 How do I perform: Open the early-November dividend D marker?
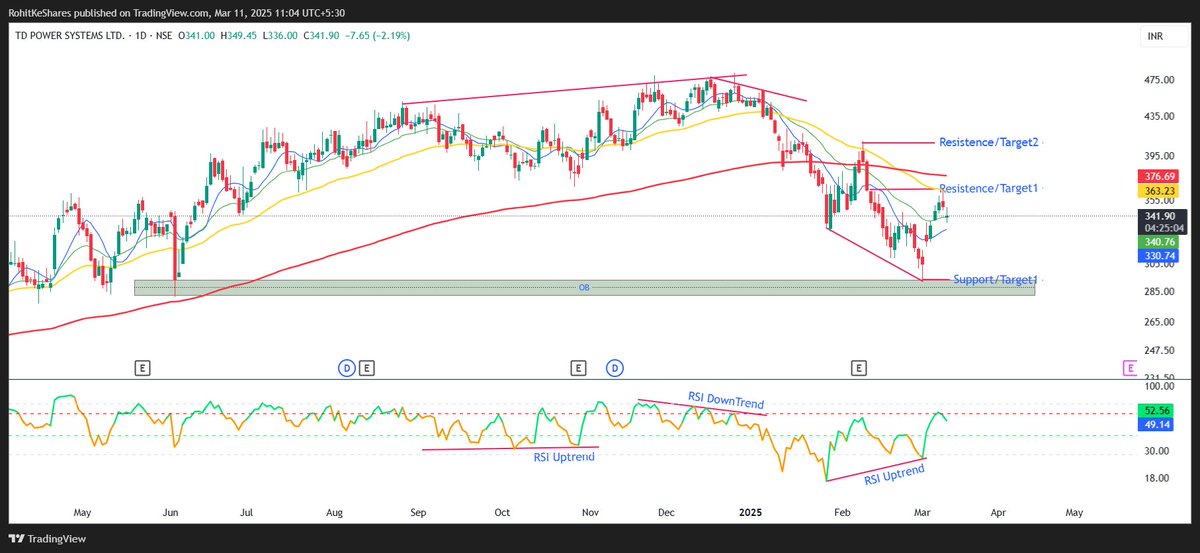point(613,368)
